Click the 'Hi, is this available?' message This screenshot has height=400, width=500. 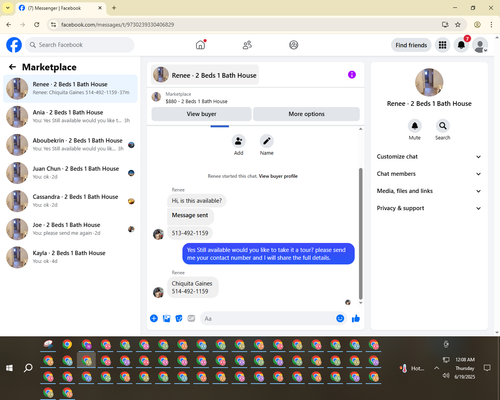pyautogui.click(x=197, y=201)
